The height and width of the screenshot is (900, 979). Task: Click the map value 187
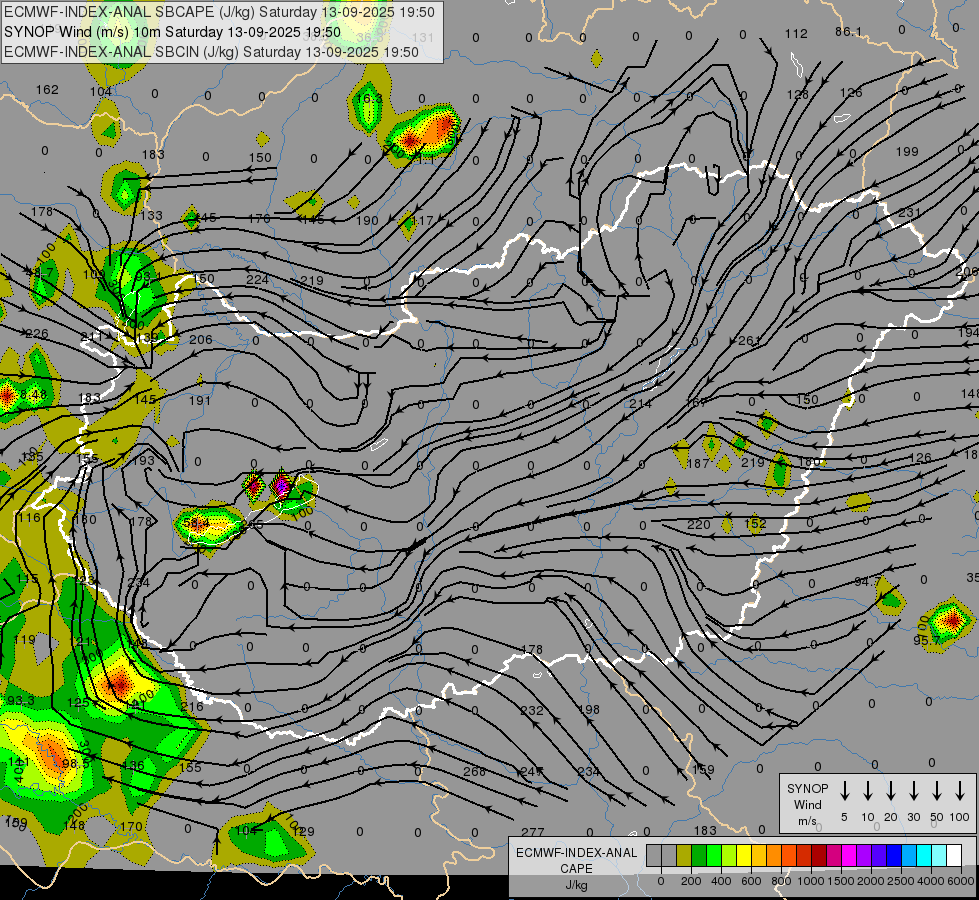(698, 464)
